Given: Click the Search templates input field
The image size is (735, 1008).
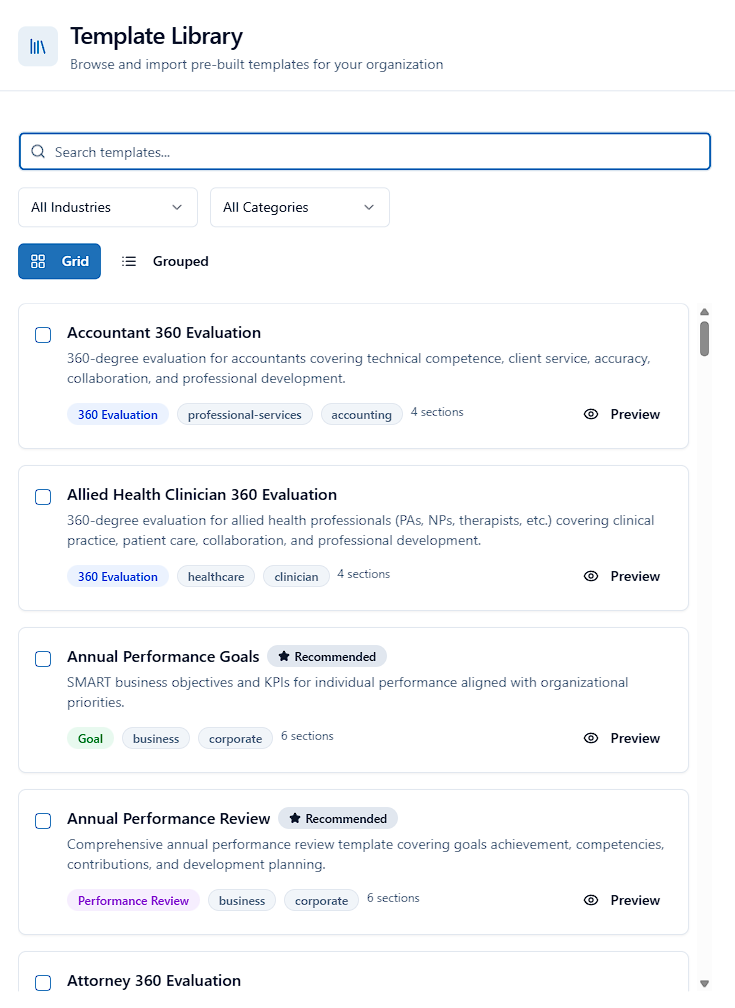Looking at the screenshot, I should tap(365, 152).
